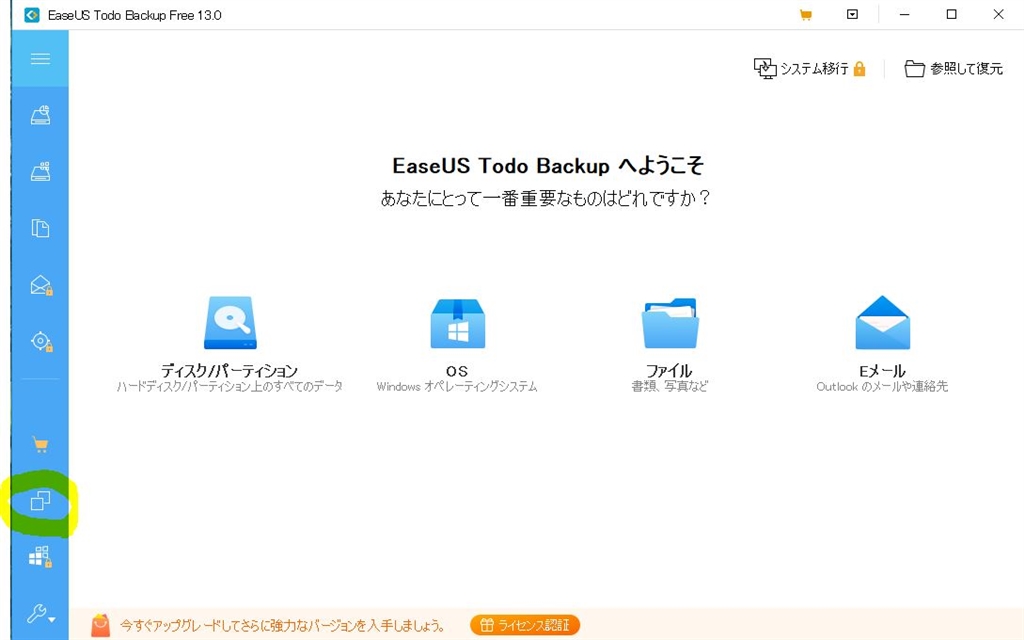Open Disk/Partition backup in sidebar
The height and width of the screenshot is (640, 1024).
(x=40, y=115)
